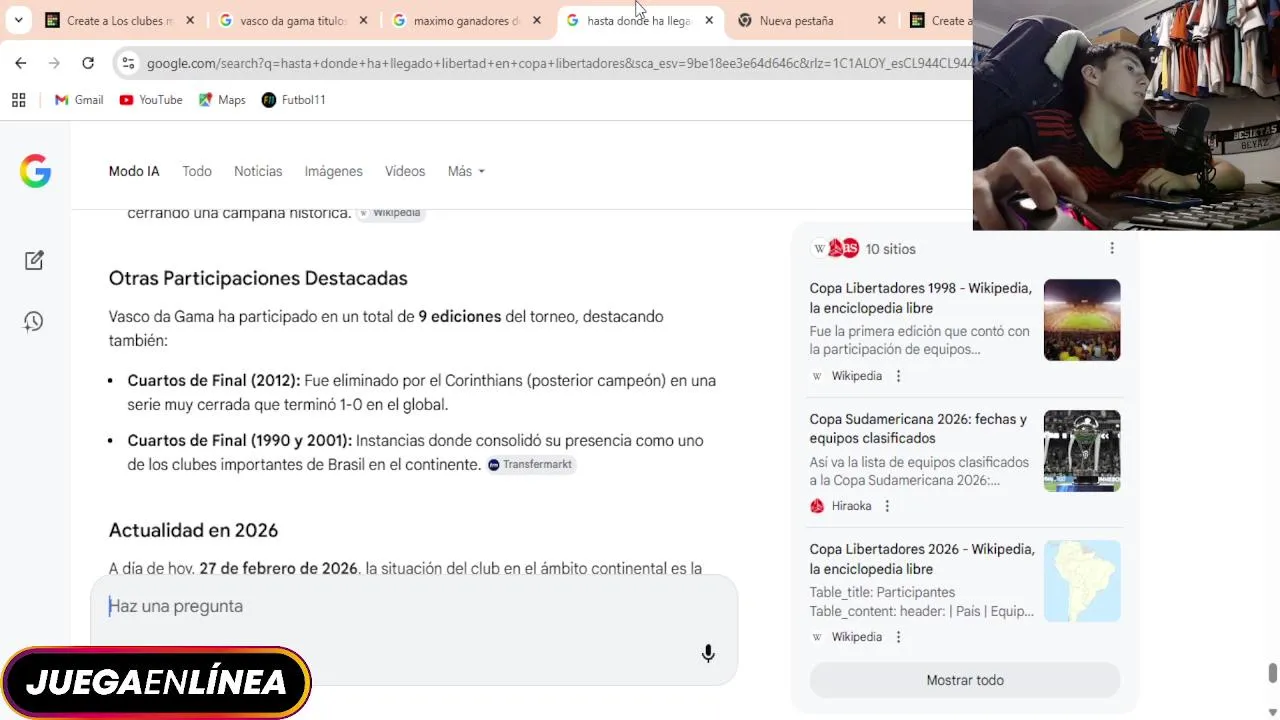Open 'Copa Libertadores 1998 - Wikipedia' result
Image resolution: width=1280 pixels, height=720 pixels.
click(x=920, y=298)
